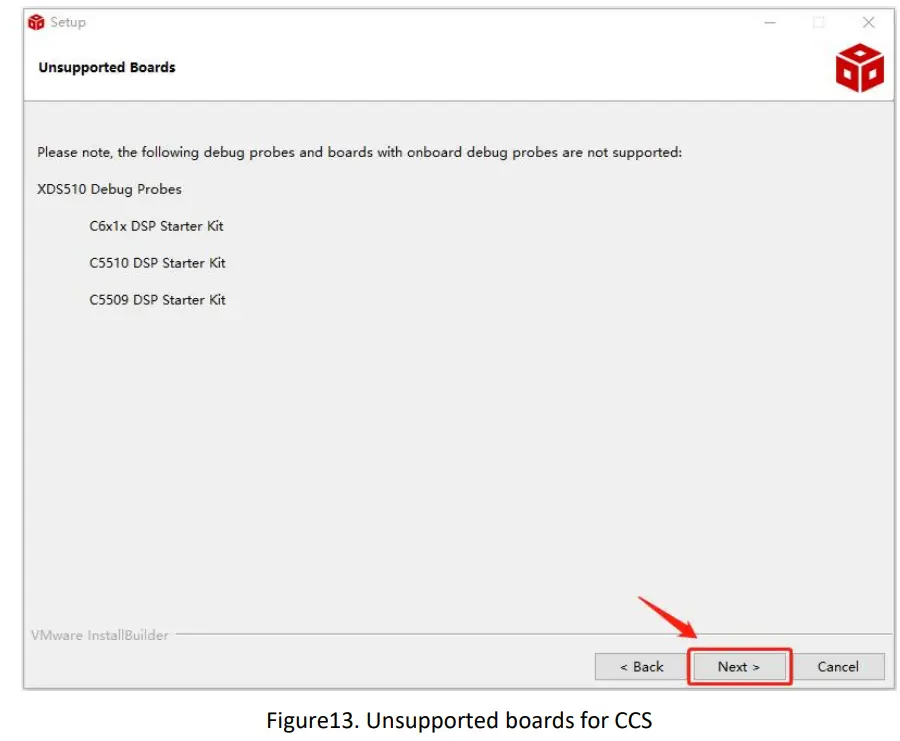Click the large red cube logo
This screenshot has height=741, width=900.
859,68
